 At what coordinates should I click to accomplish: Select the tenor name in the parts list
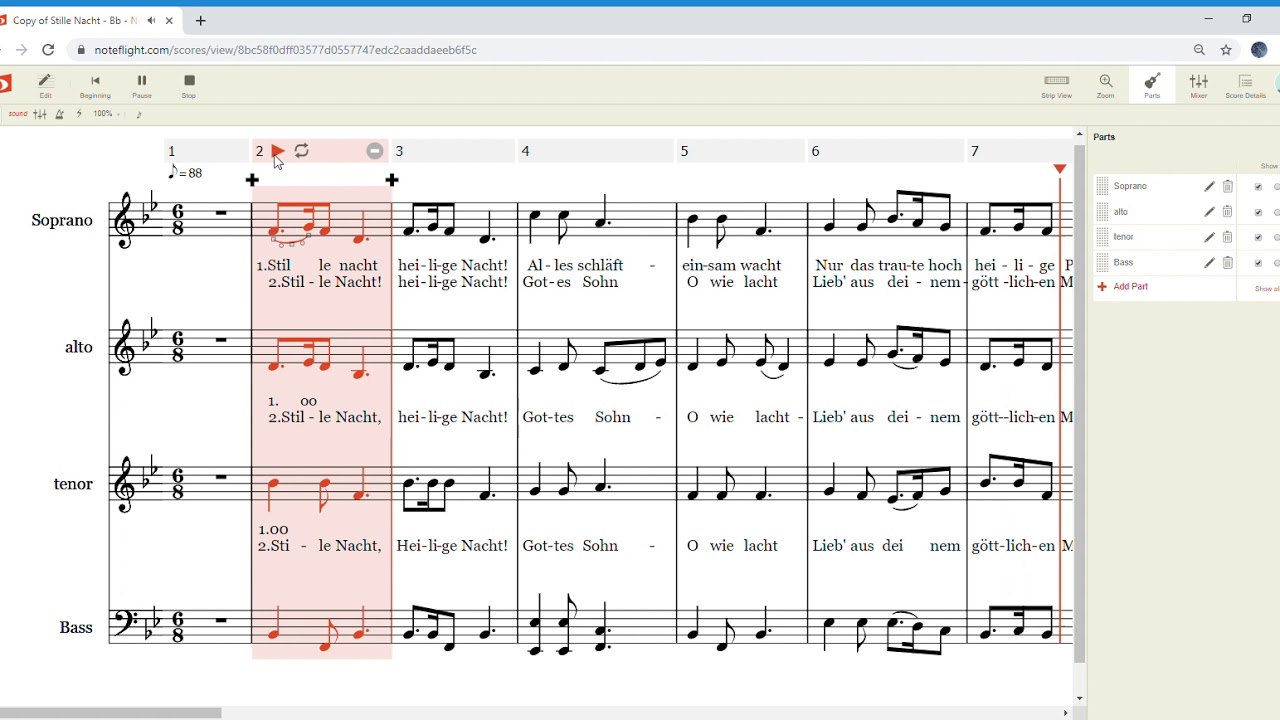tap(1124, 237)
